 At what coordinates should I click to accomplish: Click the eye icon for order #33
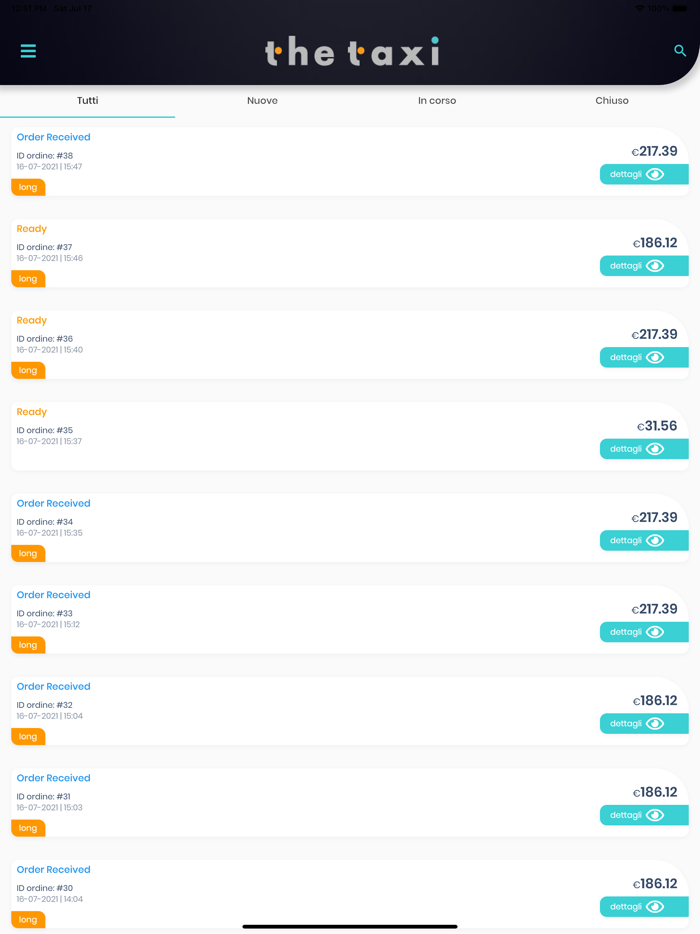655,632
